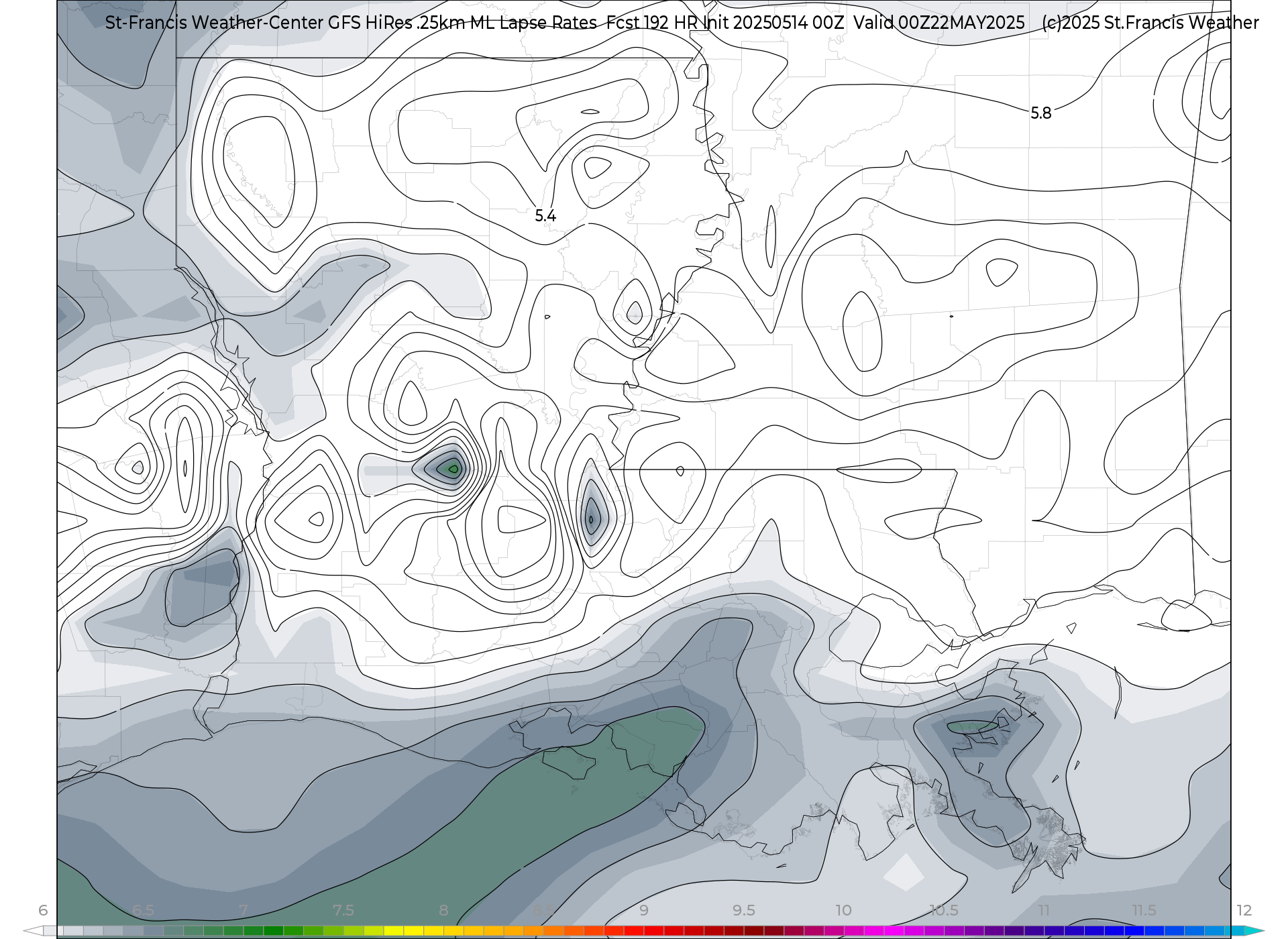This screenshot has width=1288, height=939.
Task: Click the 5.8 contour label
Action: [x=1041, y=113]
